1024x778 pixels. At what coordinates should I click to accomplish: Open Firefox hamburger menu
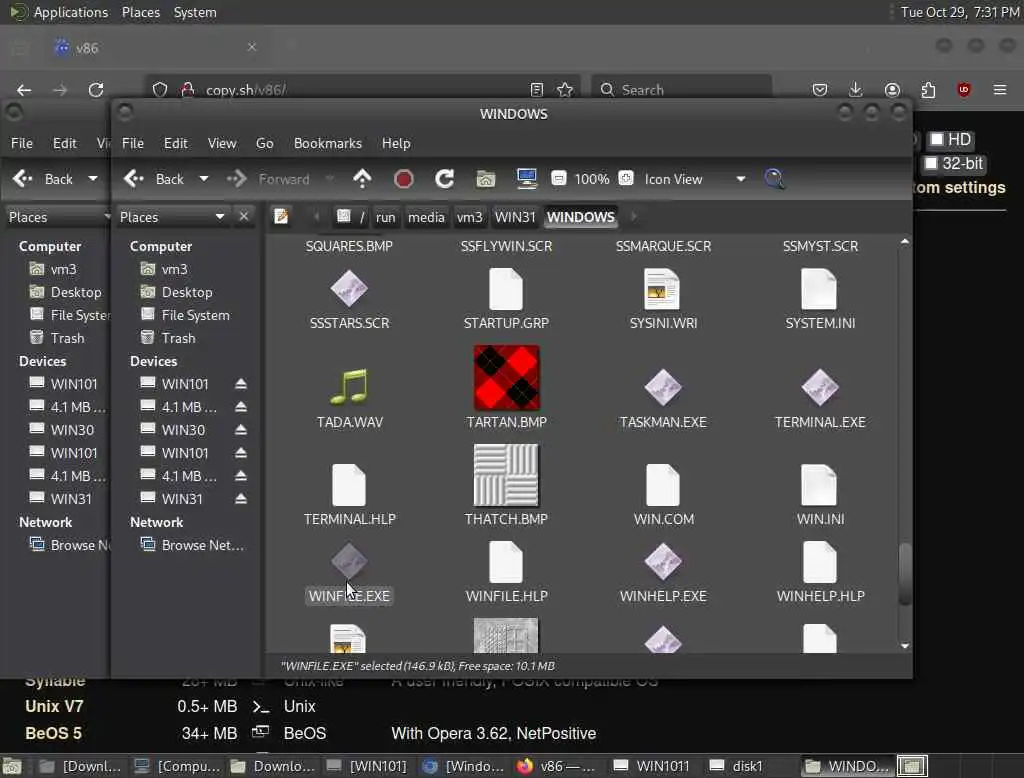pos(1000,89)
